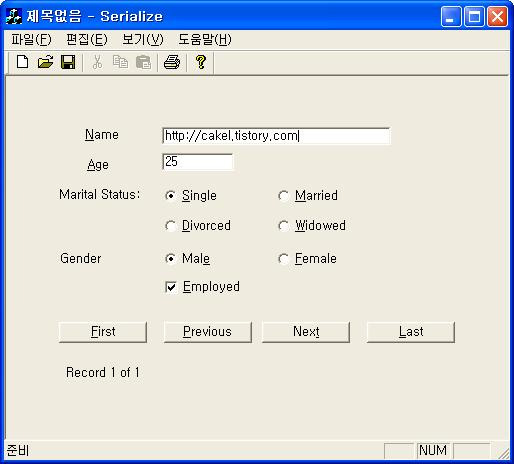Click the Serialize app icon in title bar
This screenshot has height=464, width=514.
pyautogui.click(x=14, y=16)
